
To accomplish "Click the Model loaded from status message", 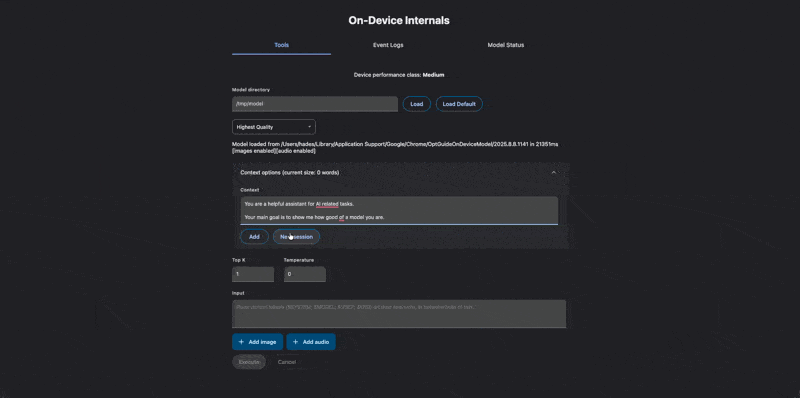I will click(x=395, y=147).
